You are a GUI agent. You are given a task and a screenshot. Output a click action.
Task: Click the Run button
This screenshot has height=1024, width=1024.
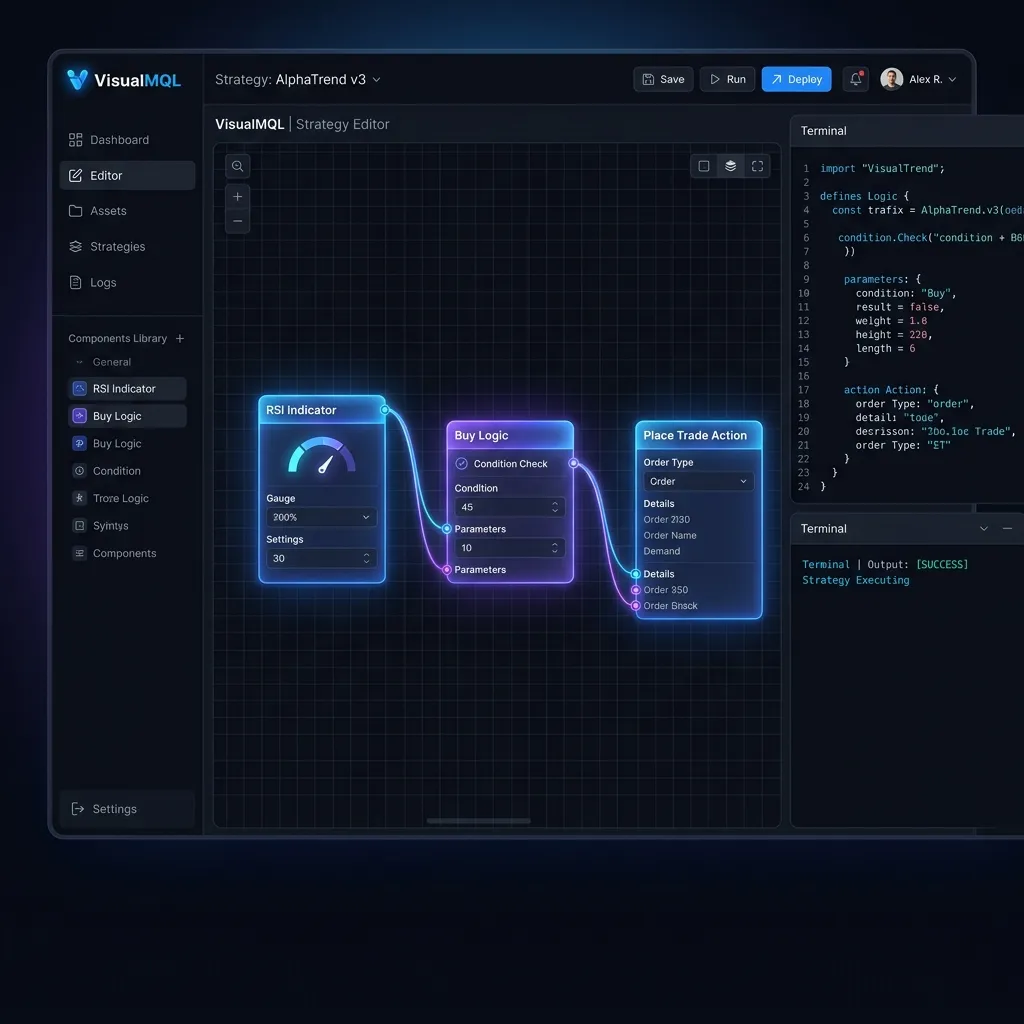point(728,79)
